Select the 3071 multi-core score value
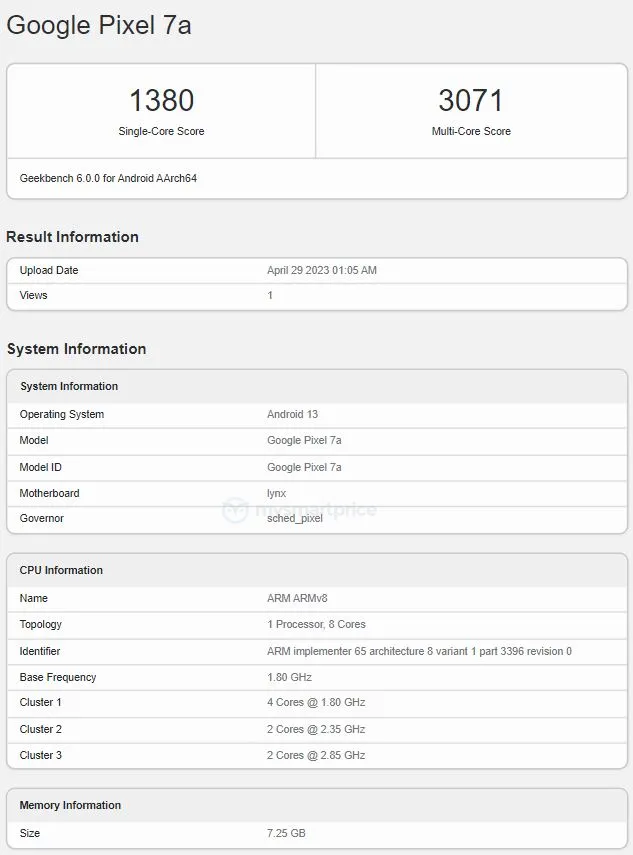Image resolution: width=633 pixels, height=855 pixels. pos(470,100)
